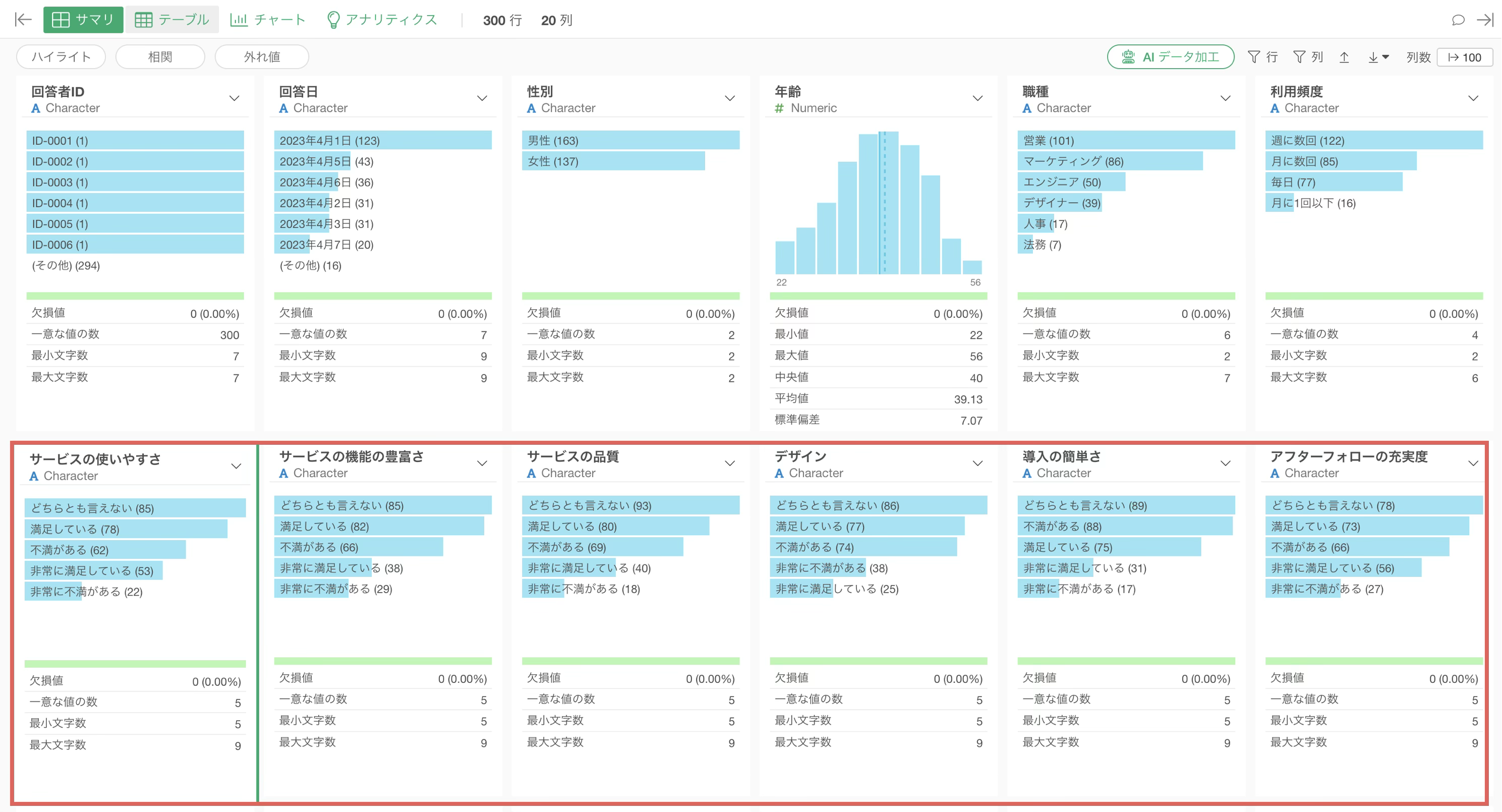Screen dimensions: 1502x812
Task: Collapse the right panel with the arrow icon
Action: coord(1484,20)
